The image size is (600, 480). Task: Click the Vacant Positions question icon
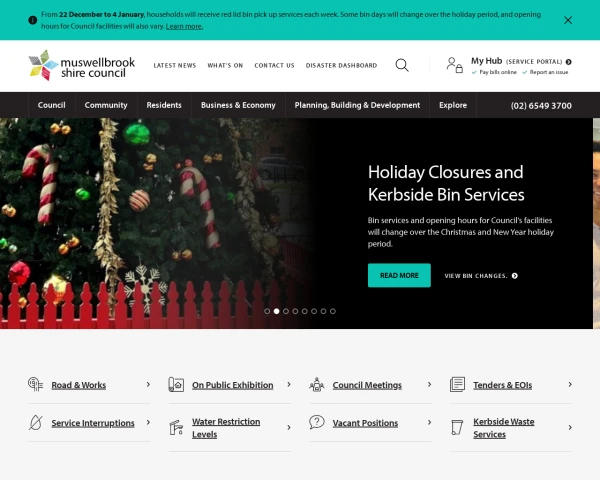[x=317, y=422]
